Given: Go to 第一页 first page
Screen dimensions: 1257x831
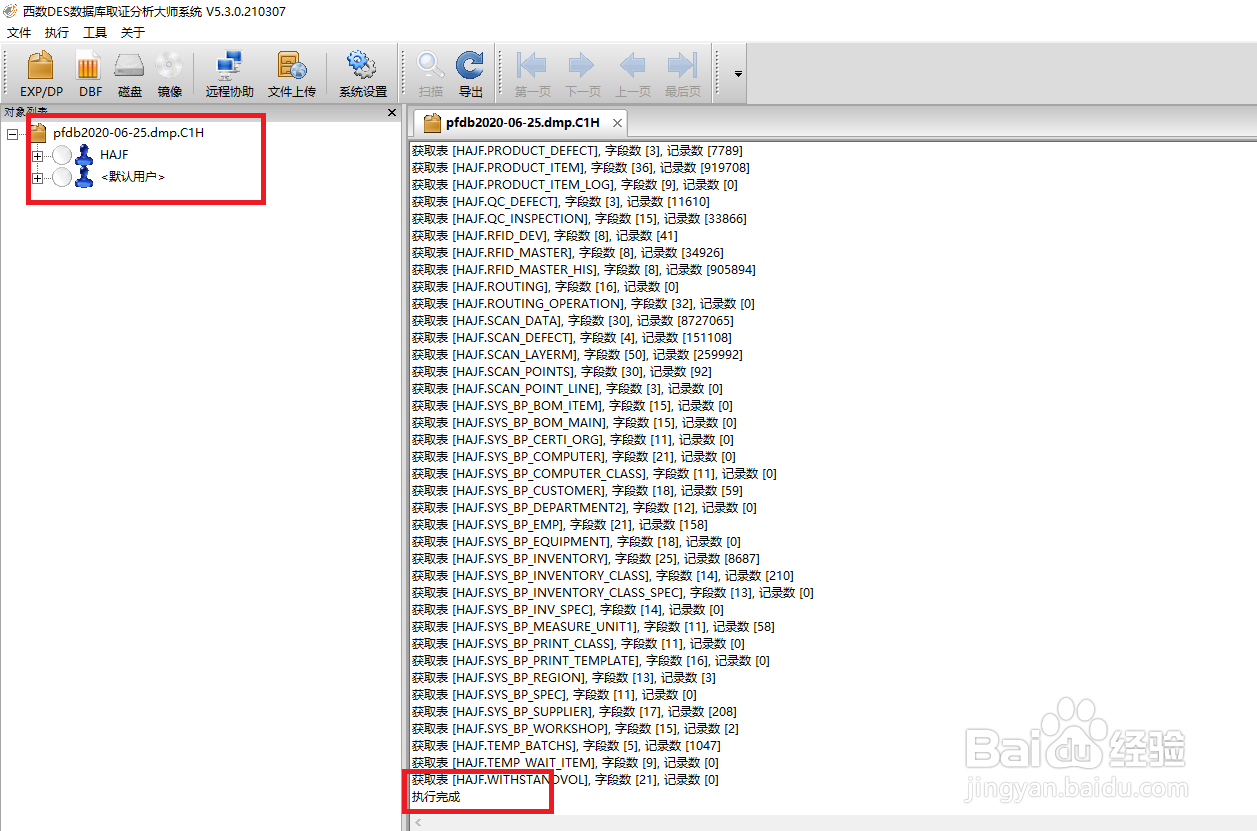Looking at the screenshot, I should coord(532,74).
